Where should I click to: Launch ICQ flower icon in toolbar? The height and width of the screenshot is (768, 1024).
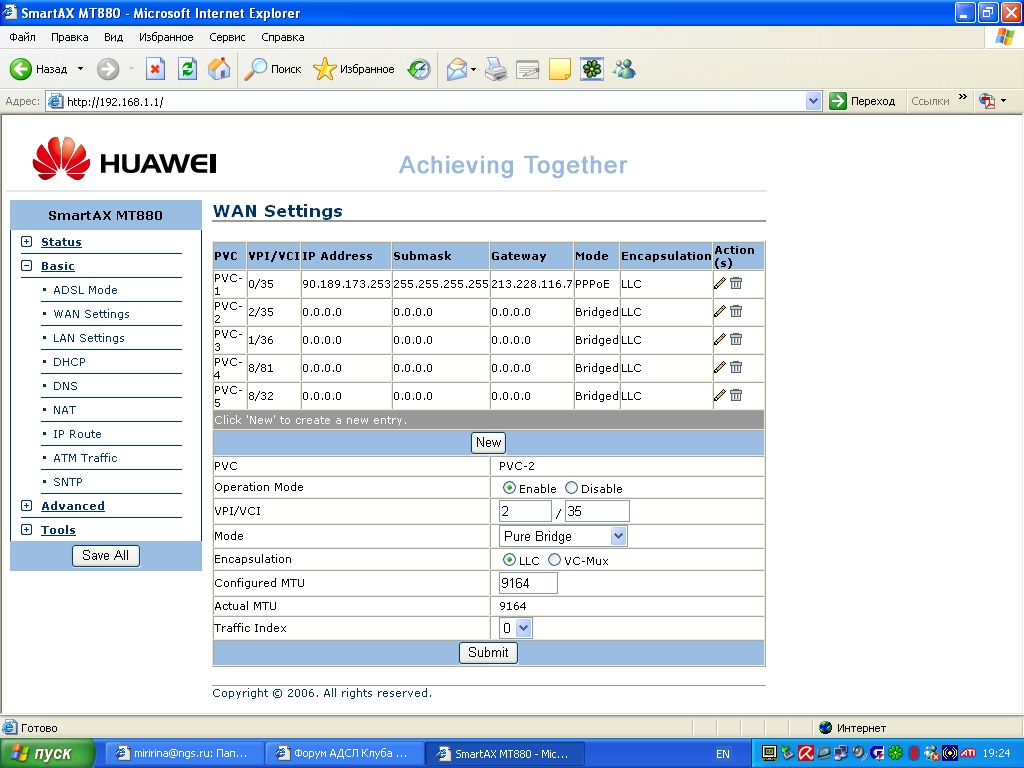click(x=592, y=69)
